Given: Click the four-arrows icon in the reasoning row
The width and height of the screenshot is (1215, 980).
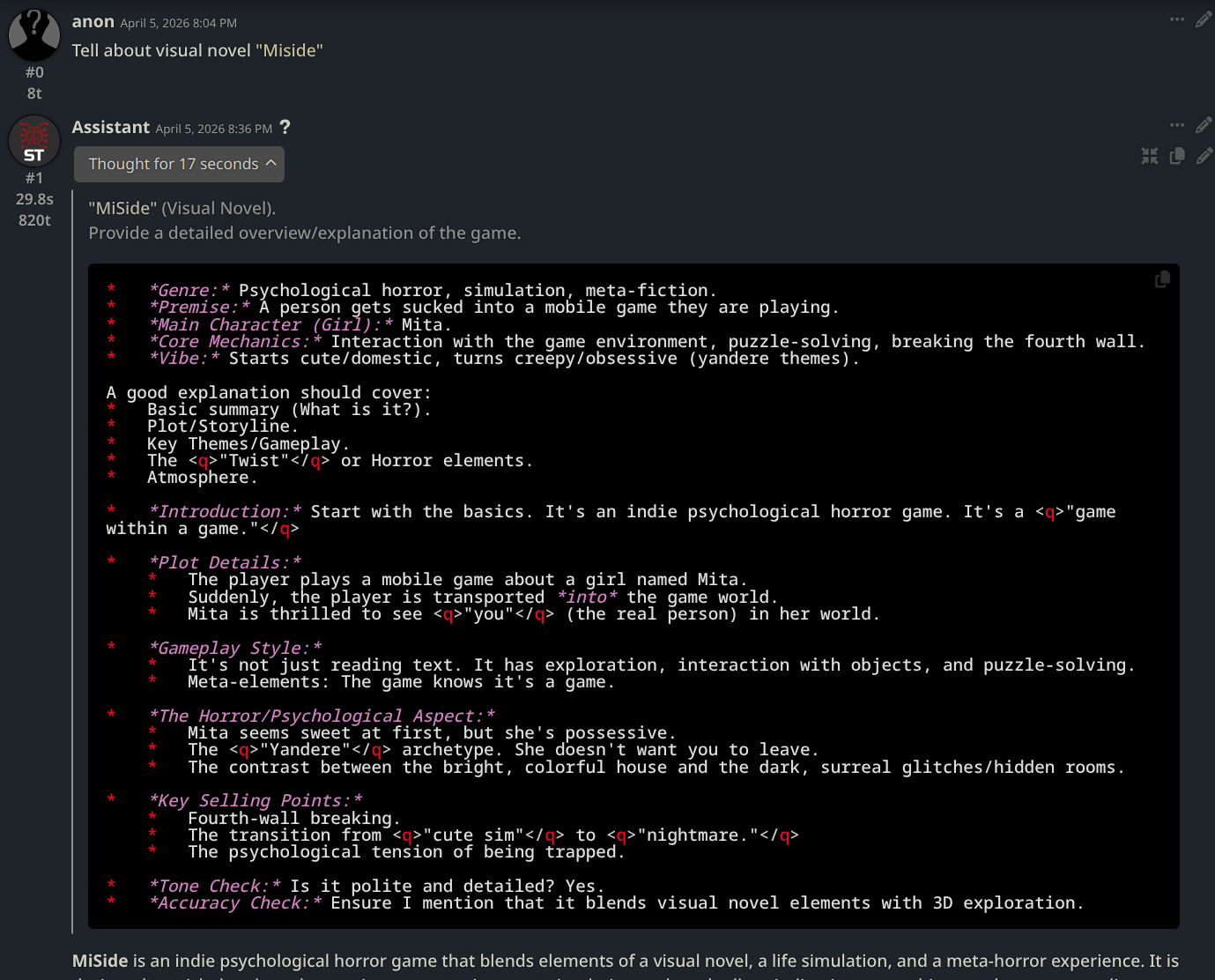Looking at the screenshot, I should coord(1150,156).
